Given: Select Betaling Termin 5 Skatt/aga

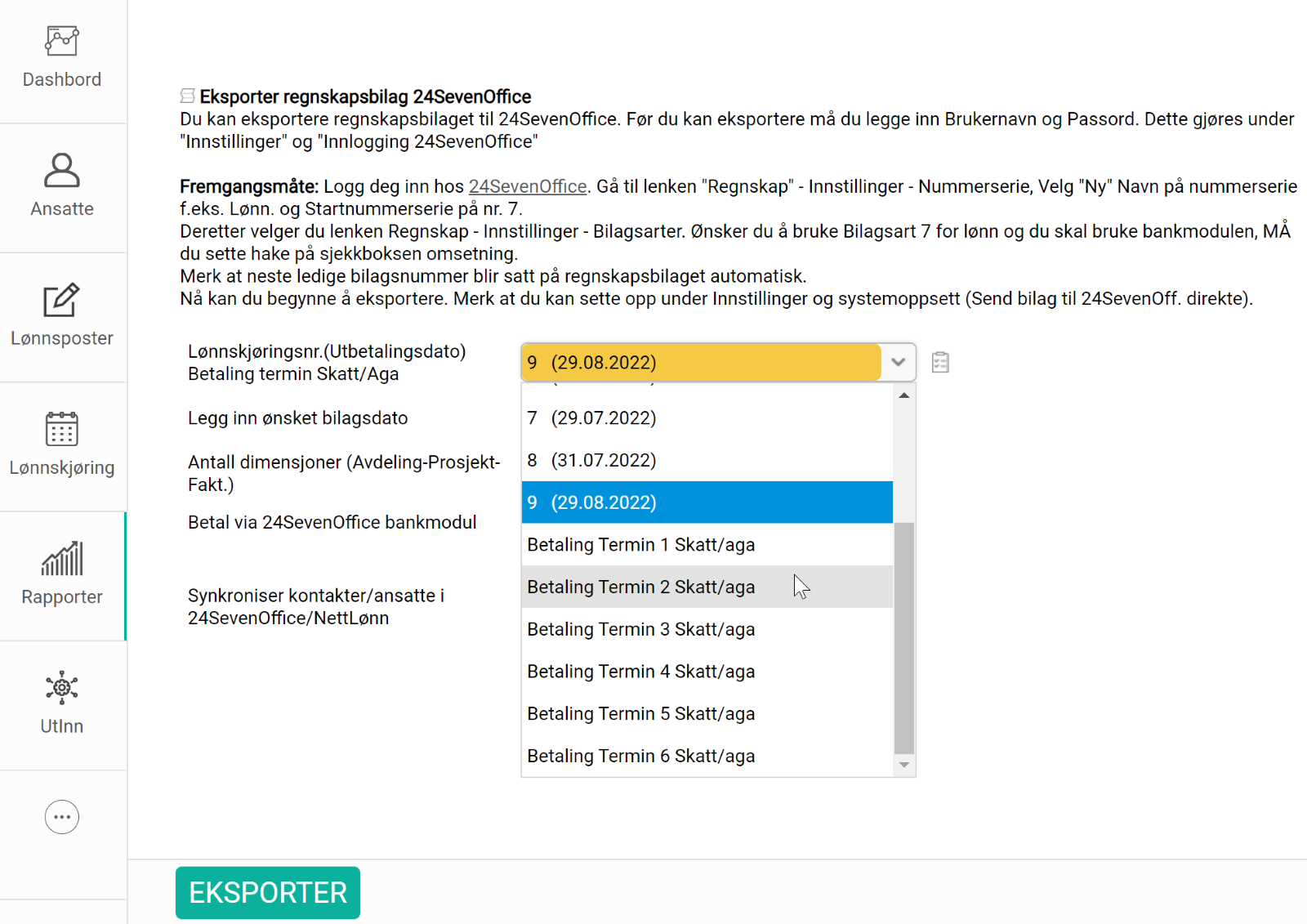Looking at the screenshot, I should click(707, 714).
